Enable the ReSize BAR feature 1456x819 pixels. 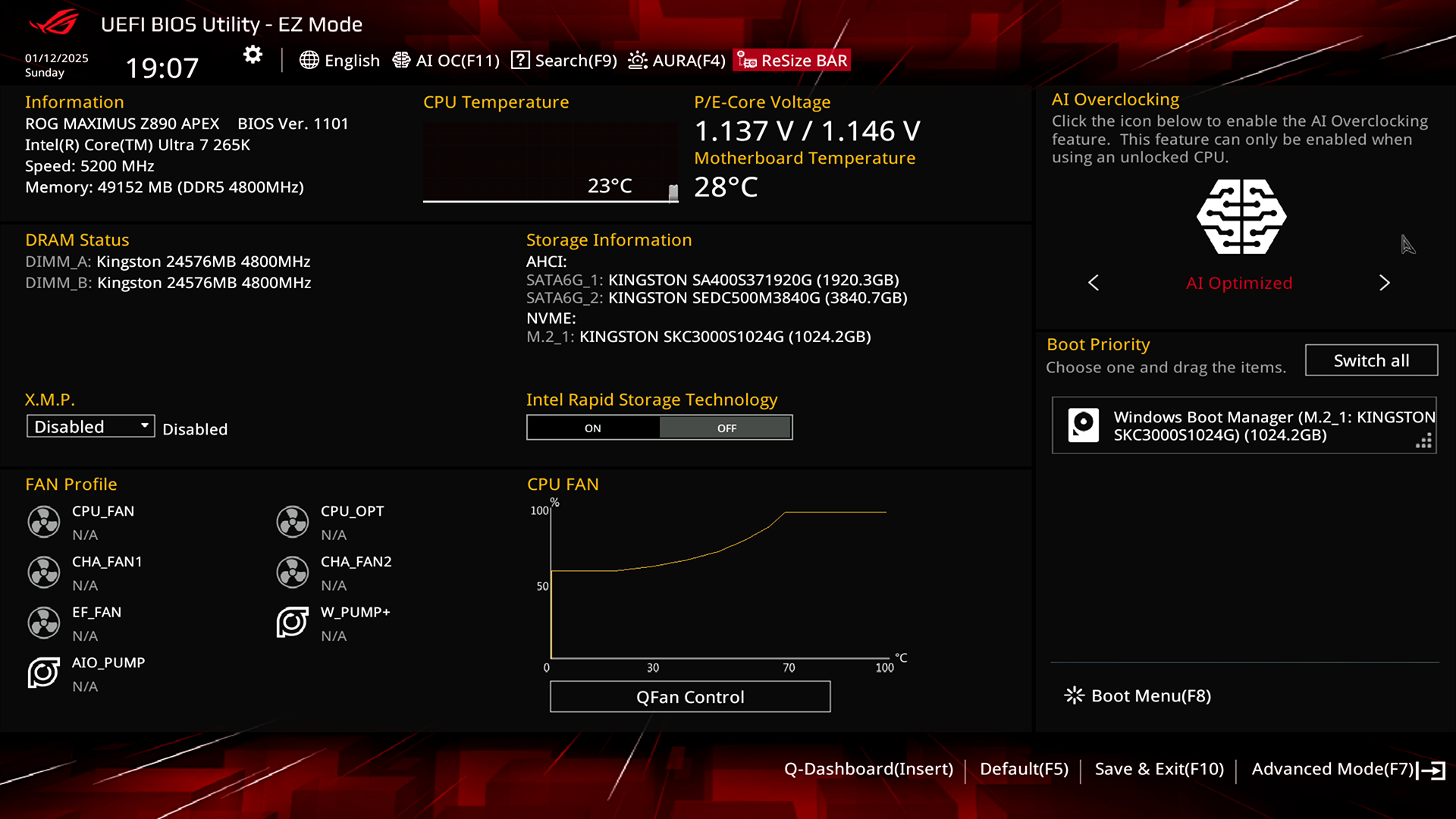[x=791, y=60]
